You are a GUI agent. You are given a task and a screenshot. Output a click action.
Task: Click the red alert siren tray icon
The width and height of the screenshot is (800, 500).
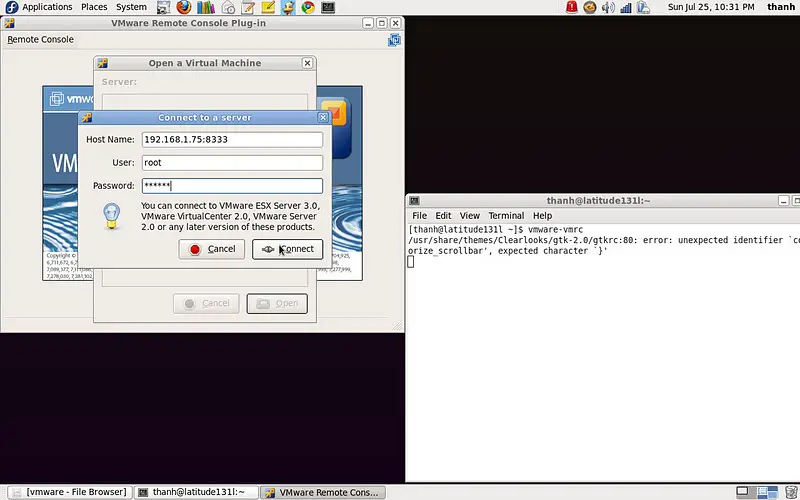pyautogui.click(x=571, y=7)
